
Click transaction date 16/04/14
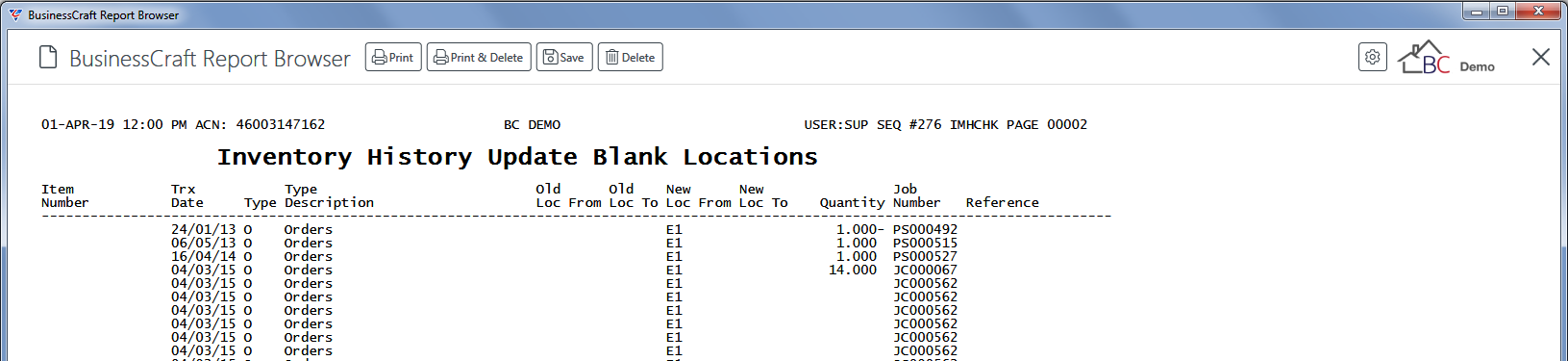[203, 257]
